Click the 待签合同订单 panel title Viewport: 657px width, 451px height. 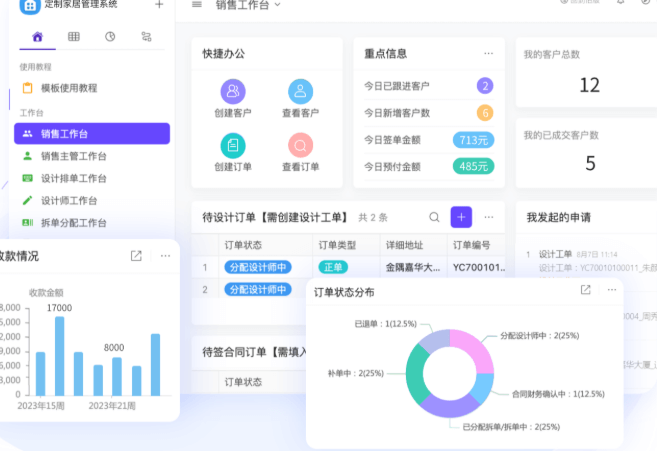click(255, 352)
